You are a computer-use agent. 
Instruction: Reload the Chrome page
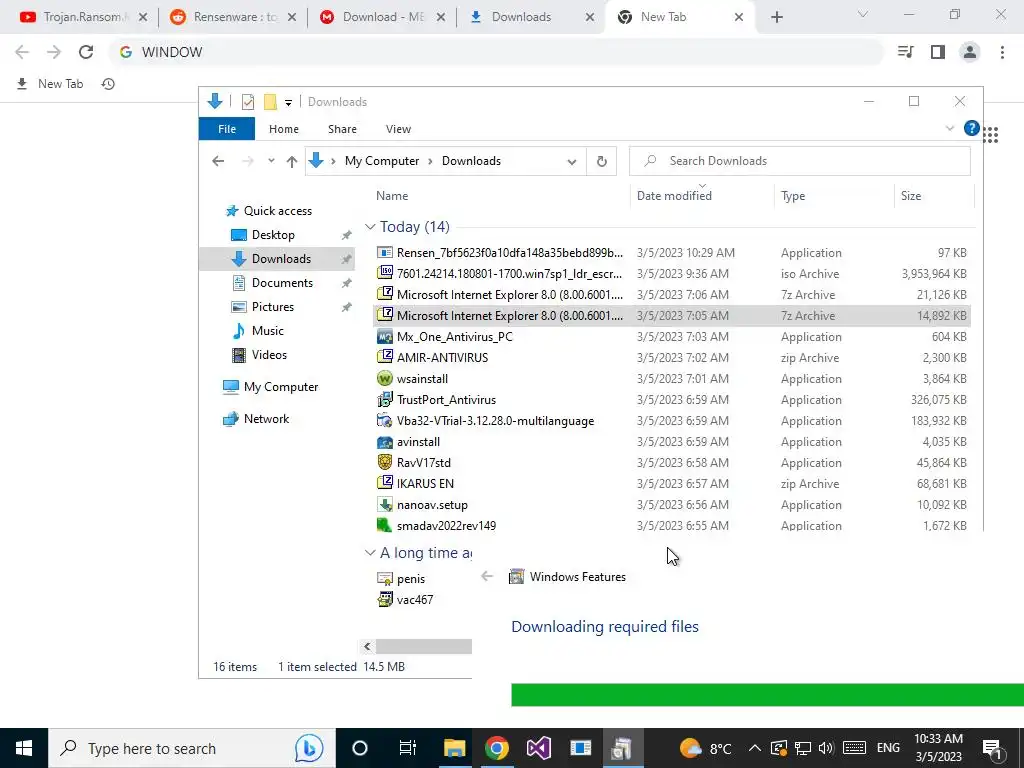(x=86, y=52)
